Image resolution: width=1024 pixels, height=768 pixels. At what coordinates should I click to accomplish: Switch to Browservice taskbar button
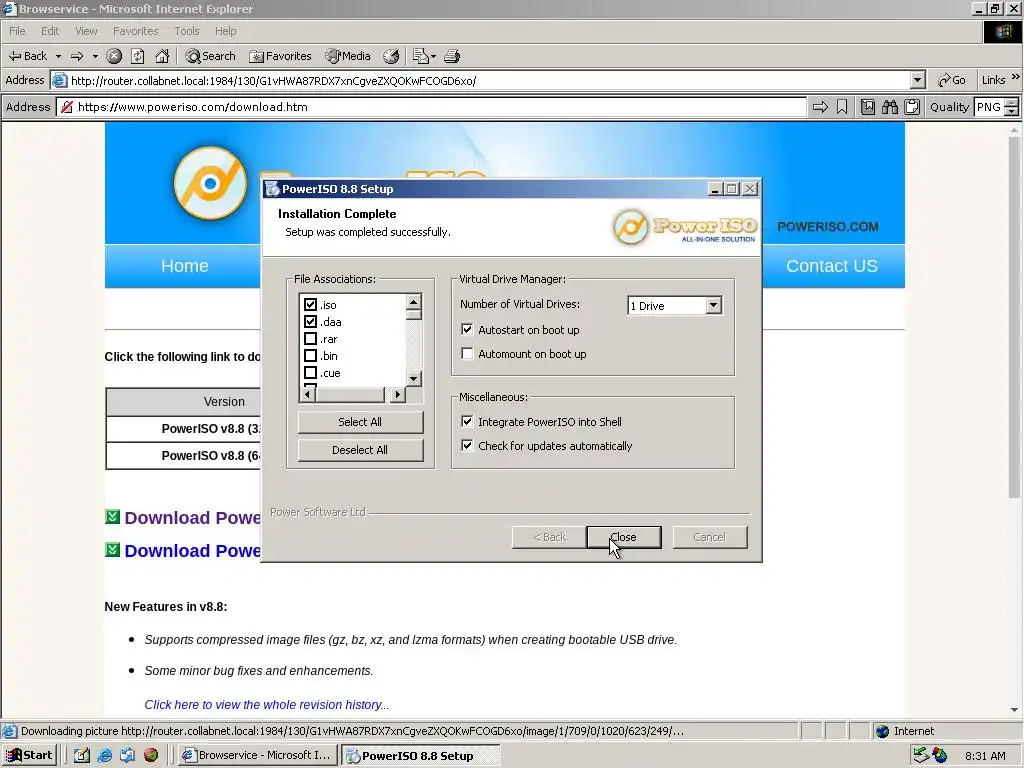tap(257, 755)
